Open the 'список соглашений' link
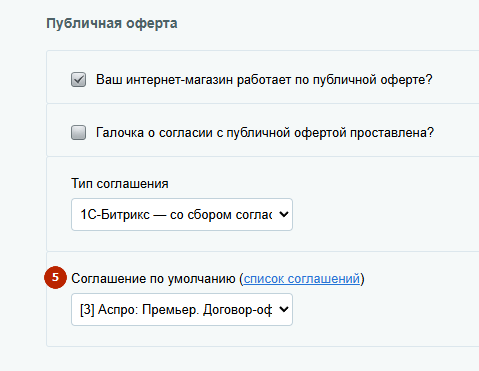The image size is (479, 371). (x=302, y=278)
